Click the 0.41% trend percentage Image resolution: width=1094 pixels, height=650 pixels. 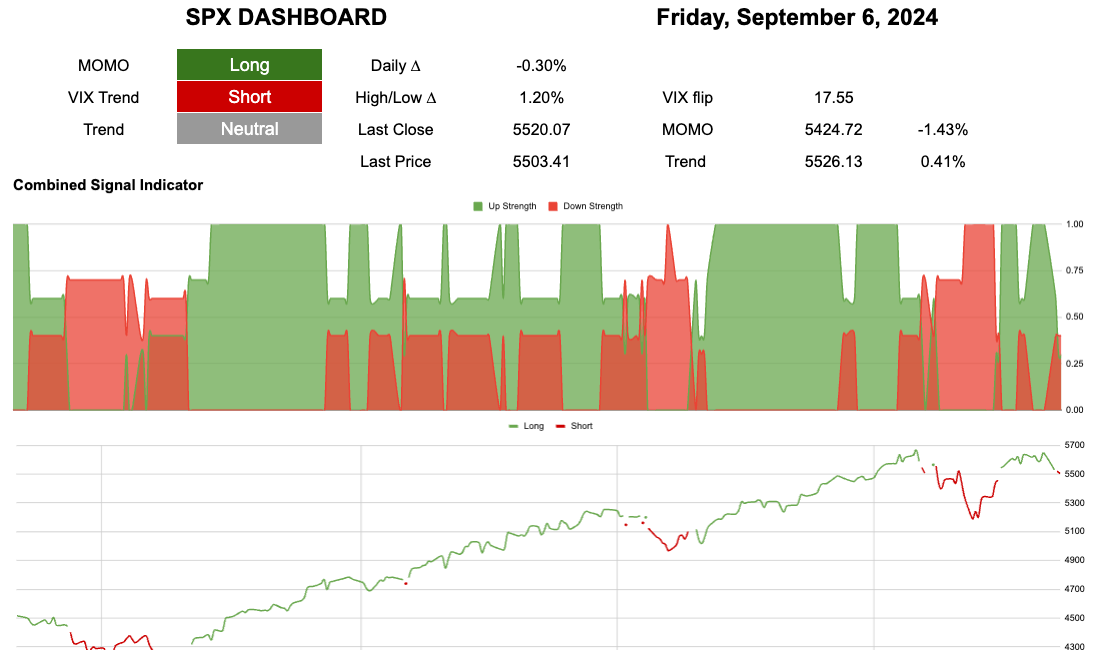pos(943,162)
